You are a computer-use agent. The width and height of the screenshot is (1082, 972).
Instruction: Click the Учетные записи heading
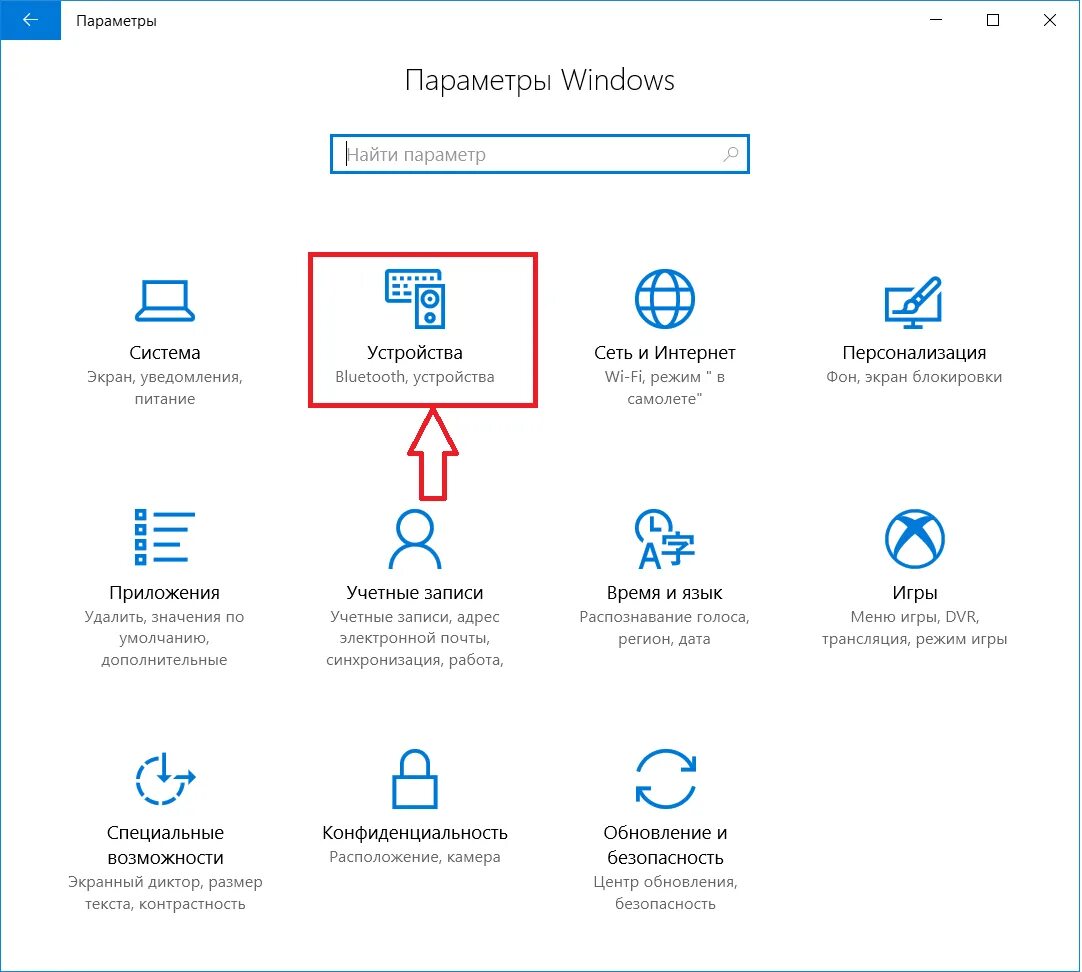[415, 593]
